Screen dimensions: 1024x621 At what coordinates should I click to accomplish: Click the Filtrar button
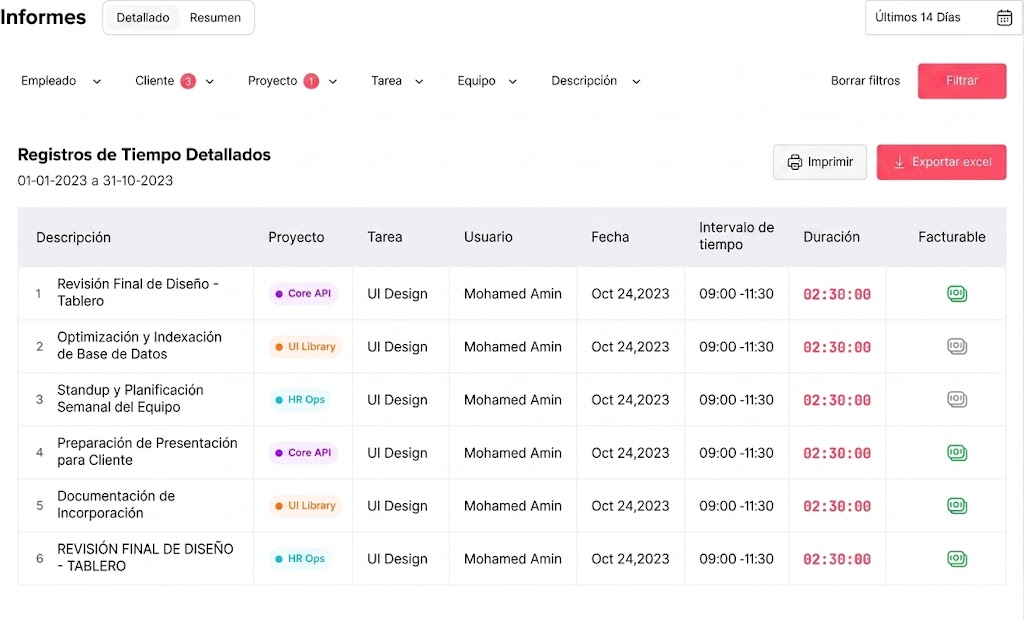(962, 81)
